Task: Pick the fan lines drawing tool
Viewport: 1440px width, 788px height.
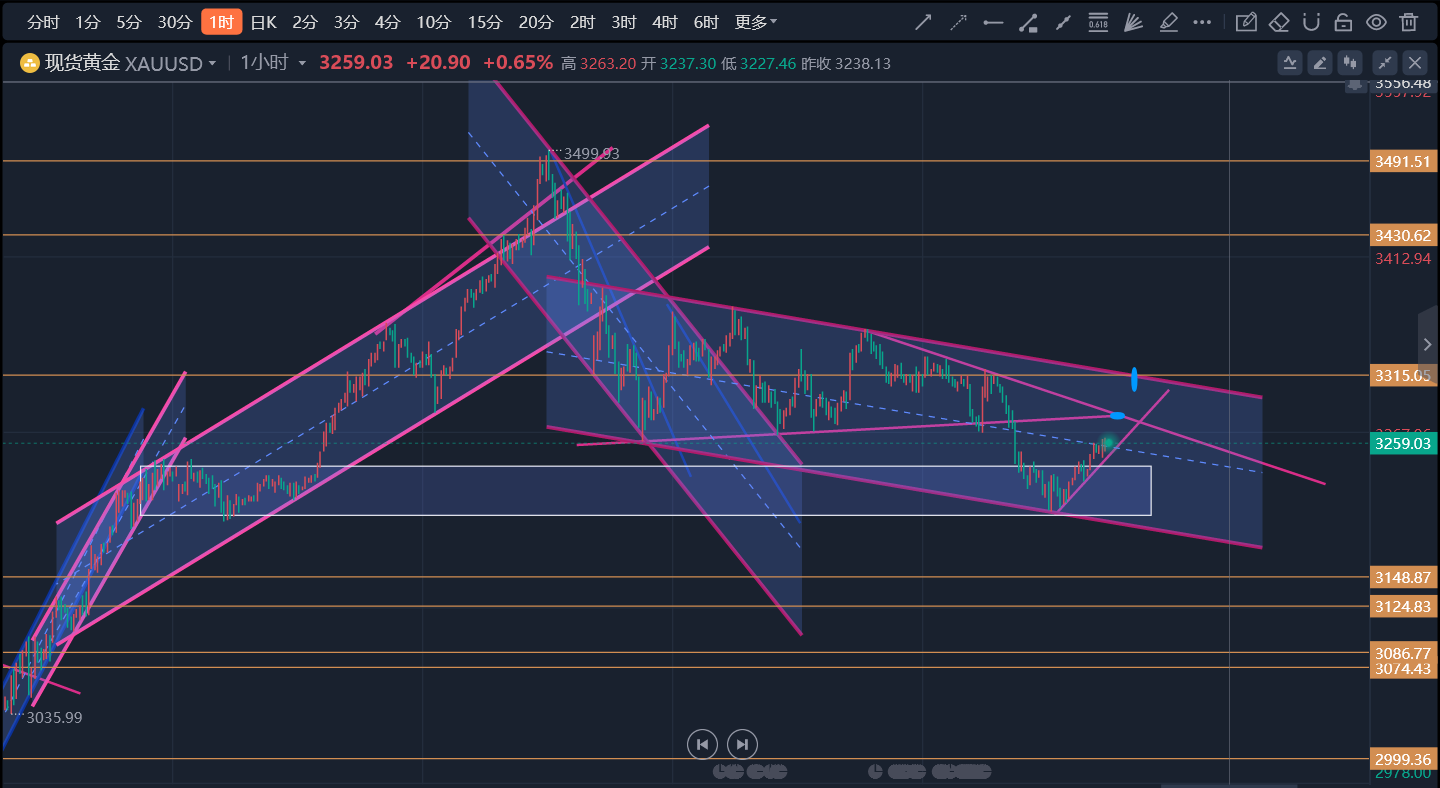Action: [1133, 22]
